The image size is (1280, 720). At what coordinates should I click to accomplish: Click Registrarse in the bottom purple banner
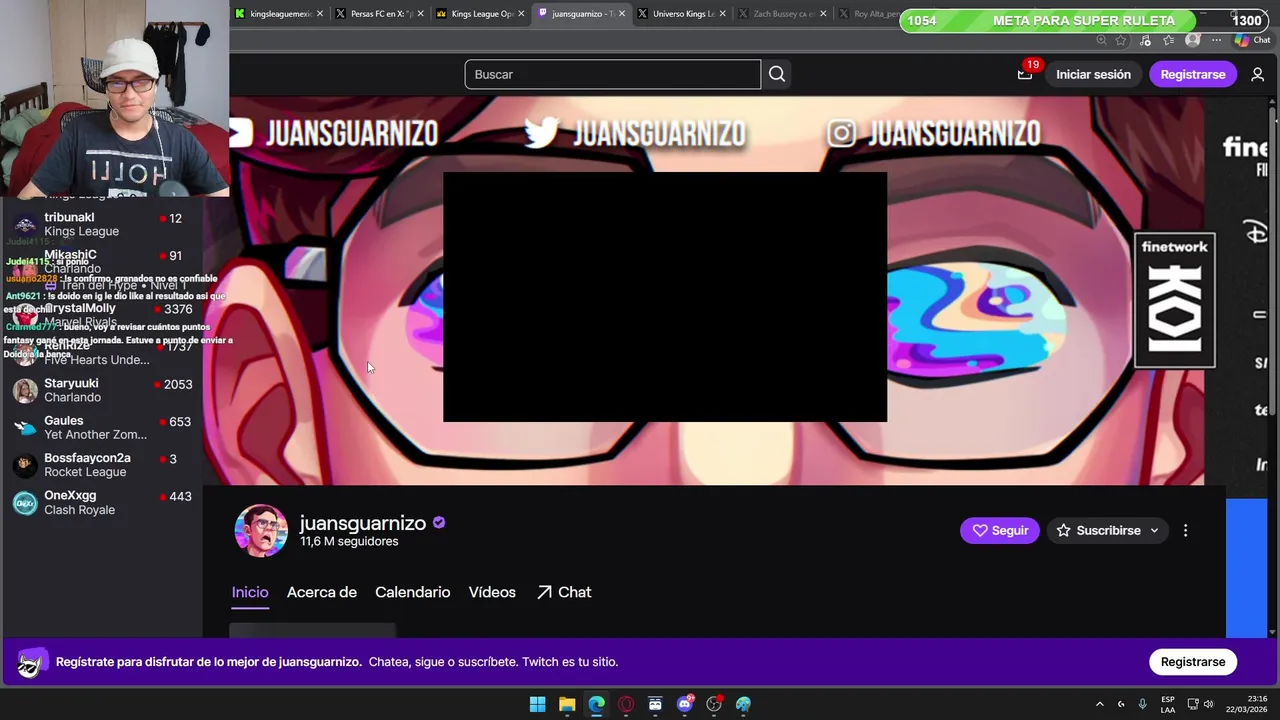coord(1193,662)
